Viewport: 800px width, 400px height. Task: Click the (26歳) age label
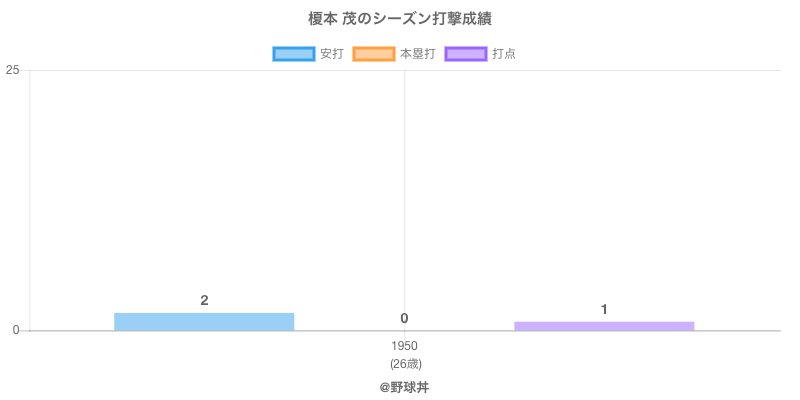tap(405, 363)
